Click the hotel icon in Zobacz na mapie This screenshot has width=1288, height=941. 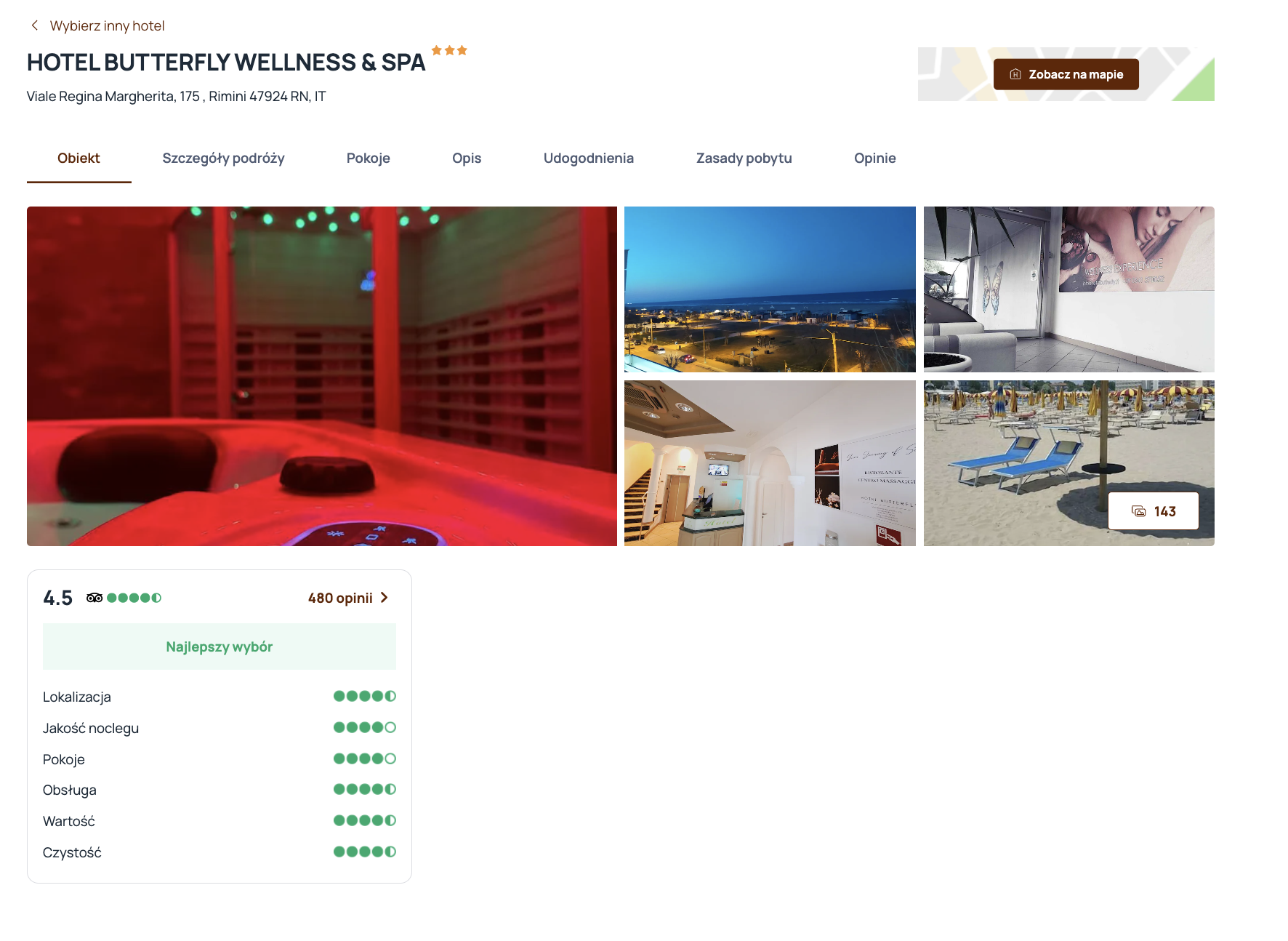pos(1015,74)
